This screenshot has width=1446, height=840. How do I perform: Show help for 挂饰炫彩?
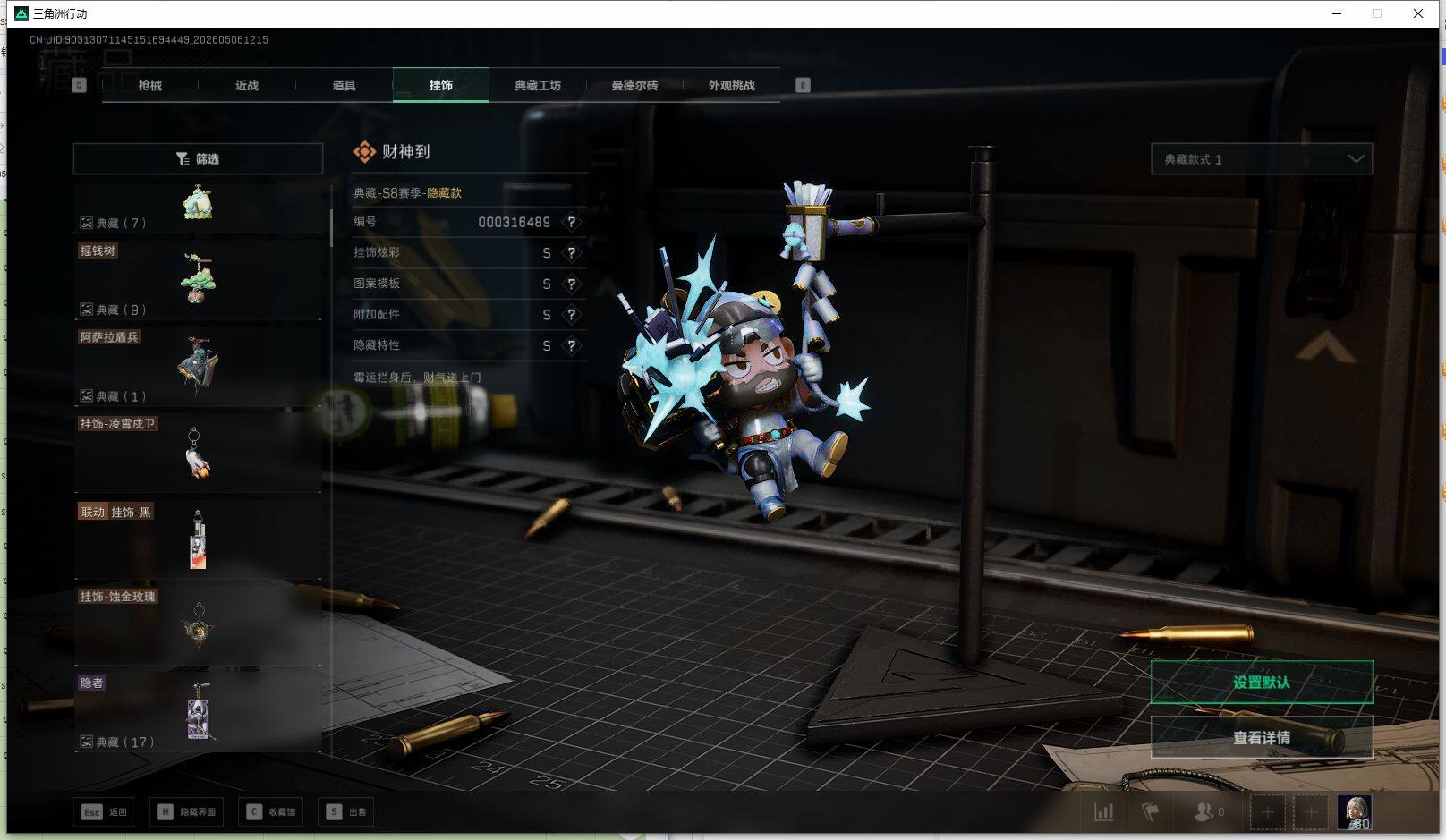tap(572, 253)
